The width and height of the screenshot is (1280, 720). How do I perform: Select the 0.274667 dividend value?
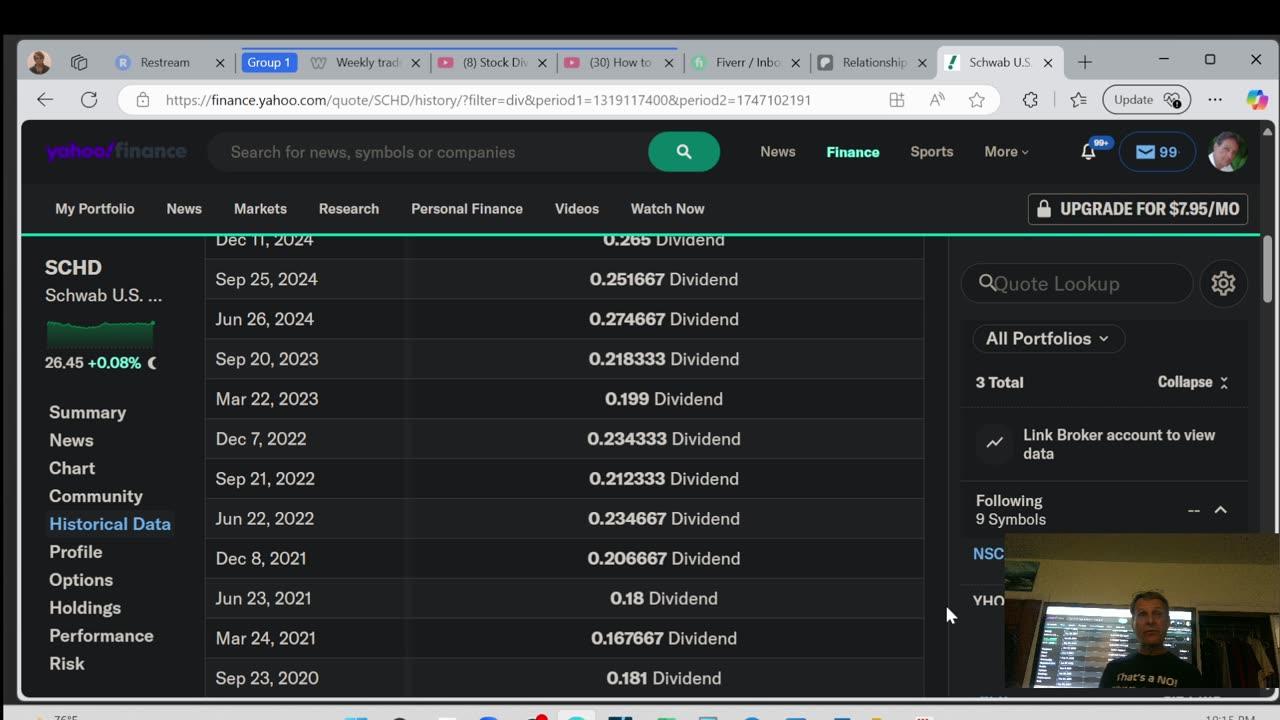click(x=627, y=319)
